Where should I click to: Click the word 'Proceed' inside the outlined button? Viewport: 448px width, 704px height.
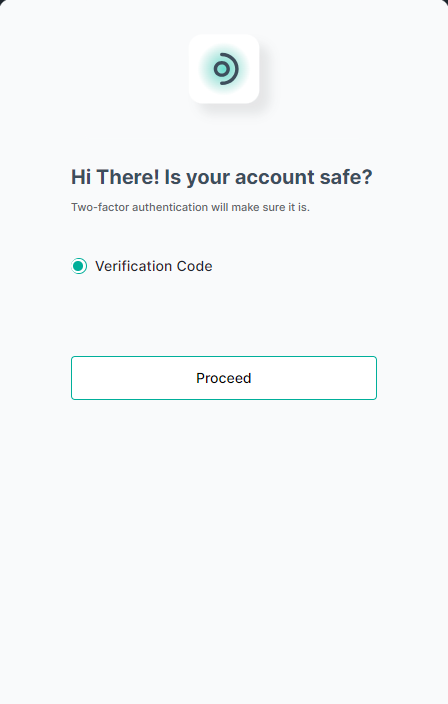pyautogui.click(x=224, y=378)
